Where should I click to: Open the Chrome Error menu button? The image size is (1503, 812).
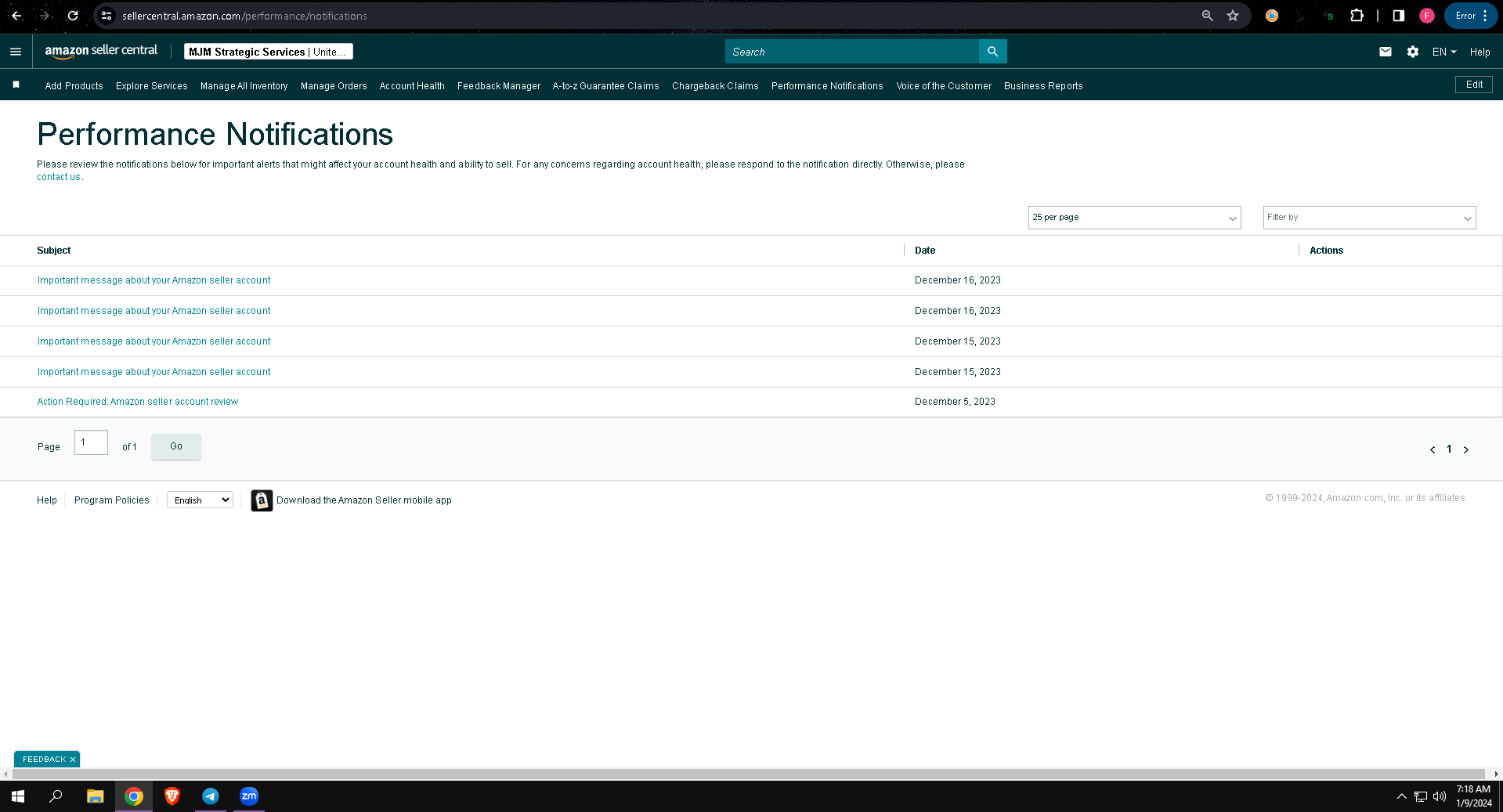click(x=1471, y=16)
